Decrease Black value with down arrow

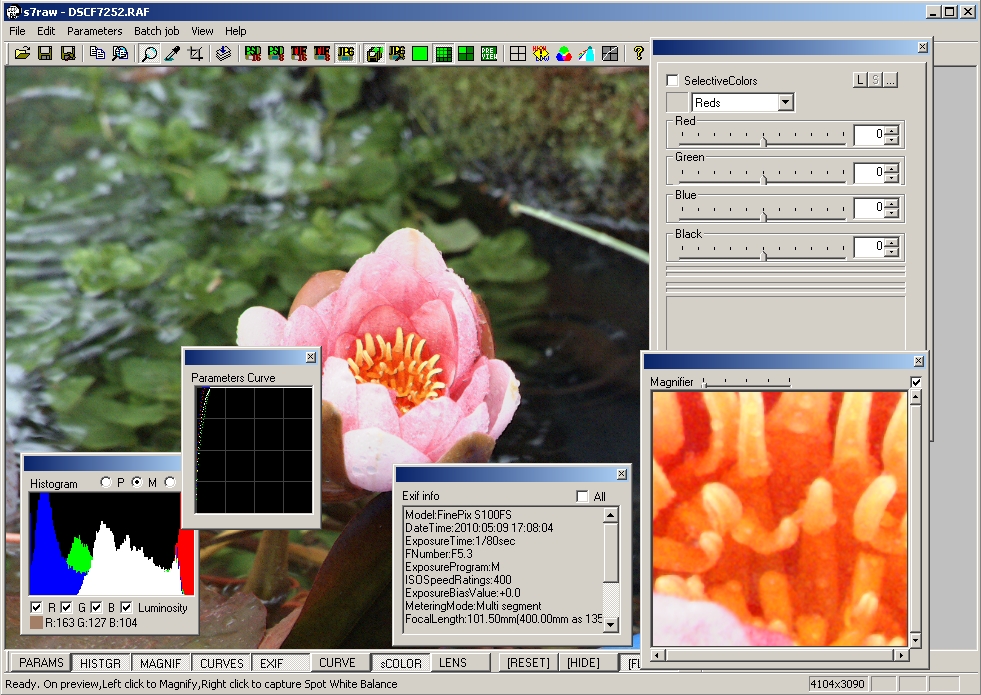(x=892, y=250)
